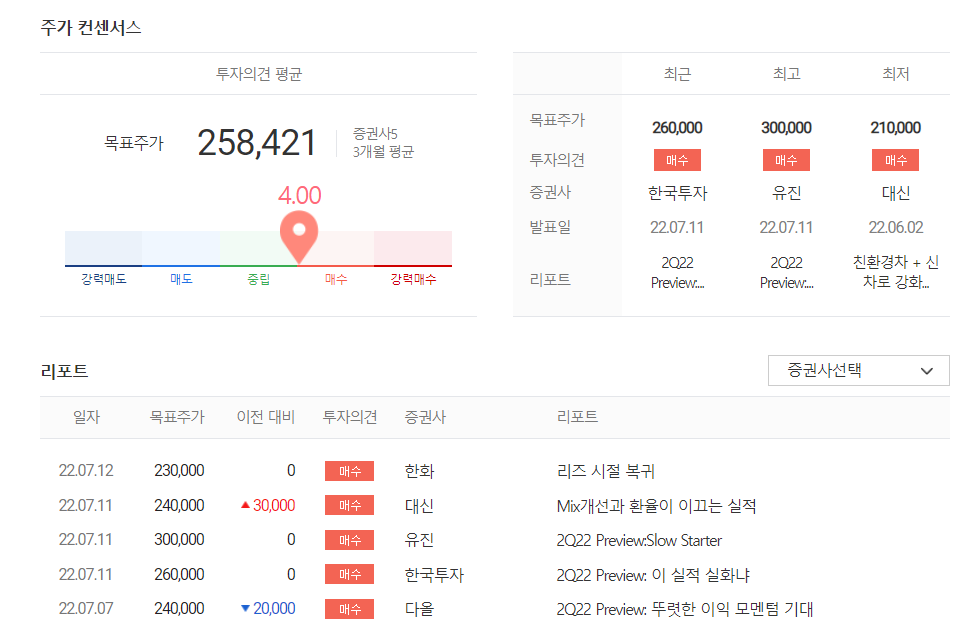Click the 매도 gauge label
970x631 pixels.
[x=181, y=279]
